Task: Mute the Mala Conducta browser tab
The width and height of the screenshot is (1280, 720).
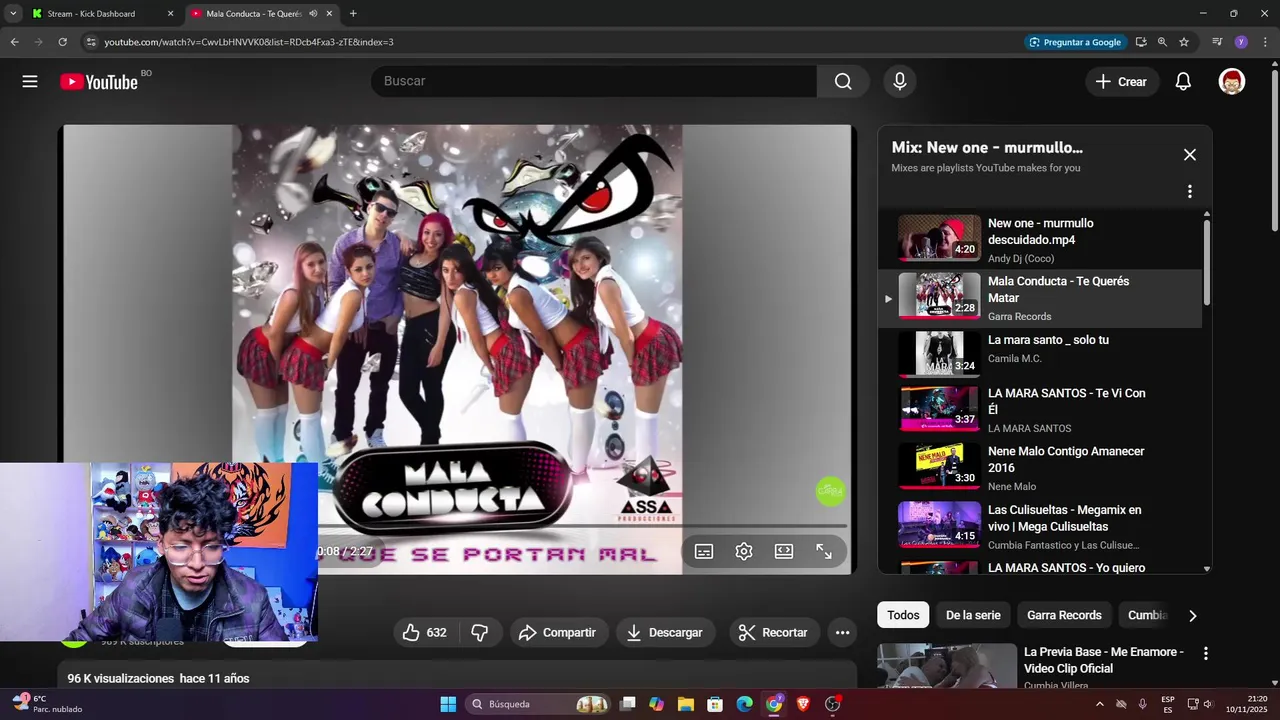Action: click(313, 14)
